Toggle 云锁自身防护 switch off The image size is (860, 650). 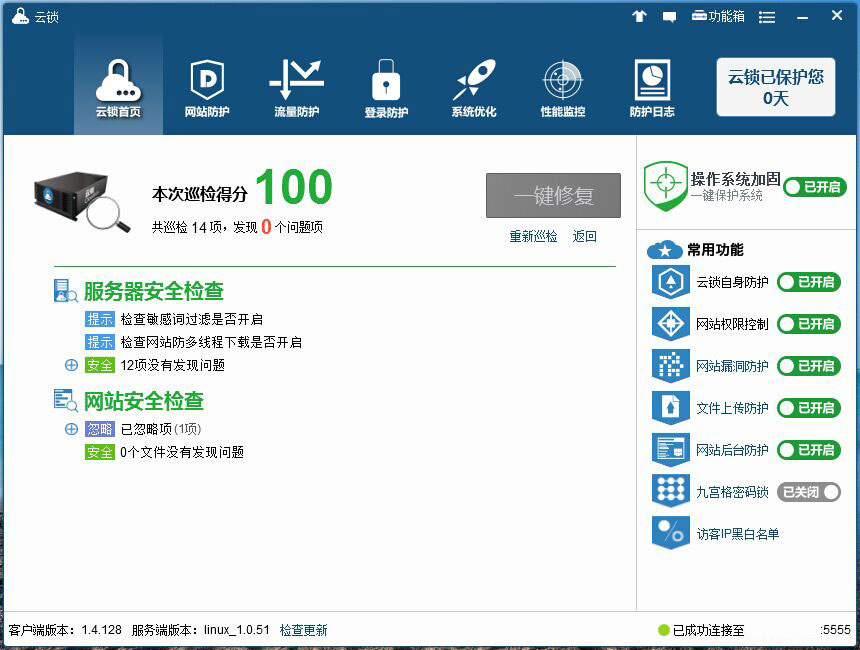point(808,282)
